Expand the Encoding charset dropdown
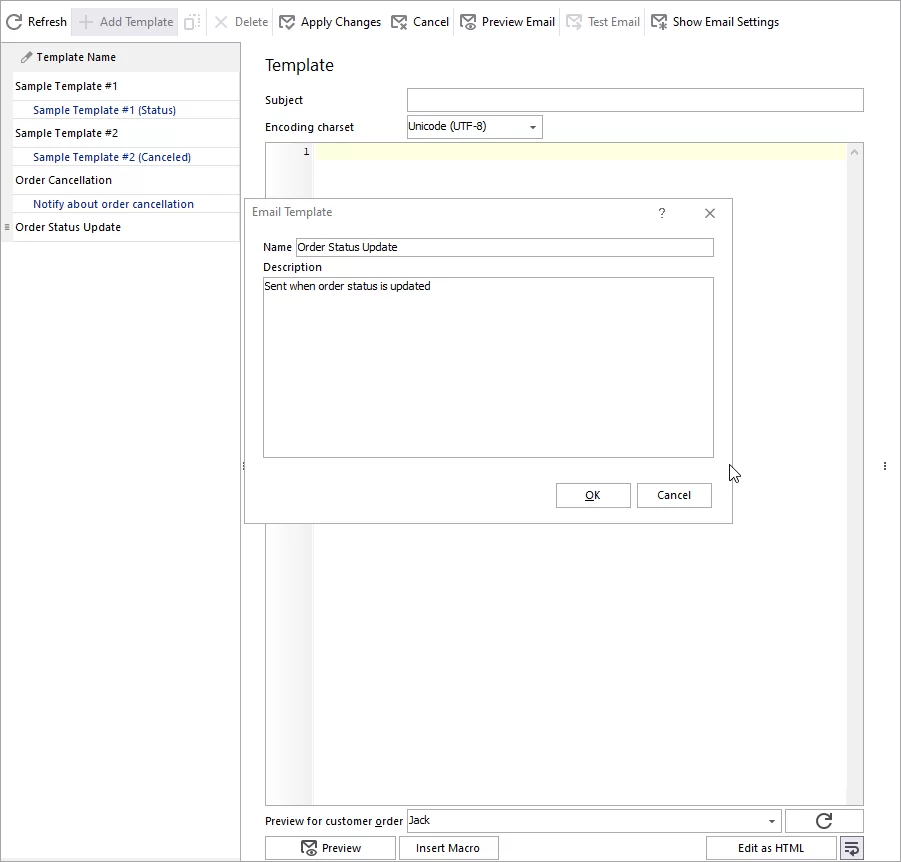 533,128
